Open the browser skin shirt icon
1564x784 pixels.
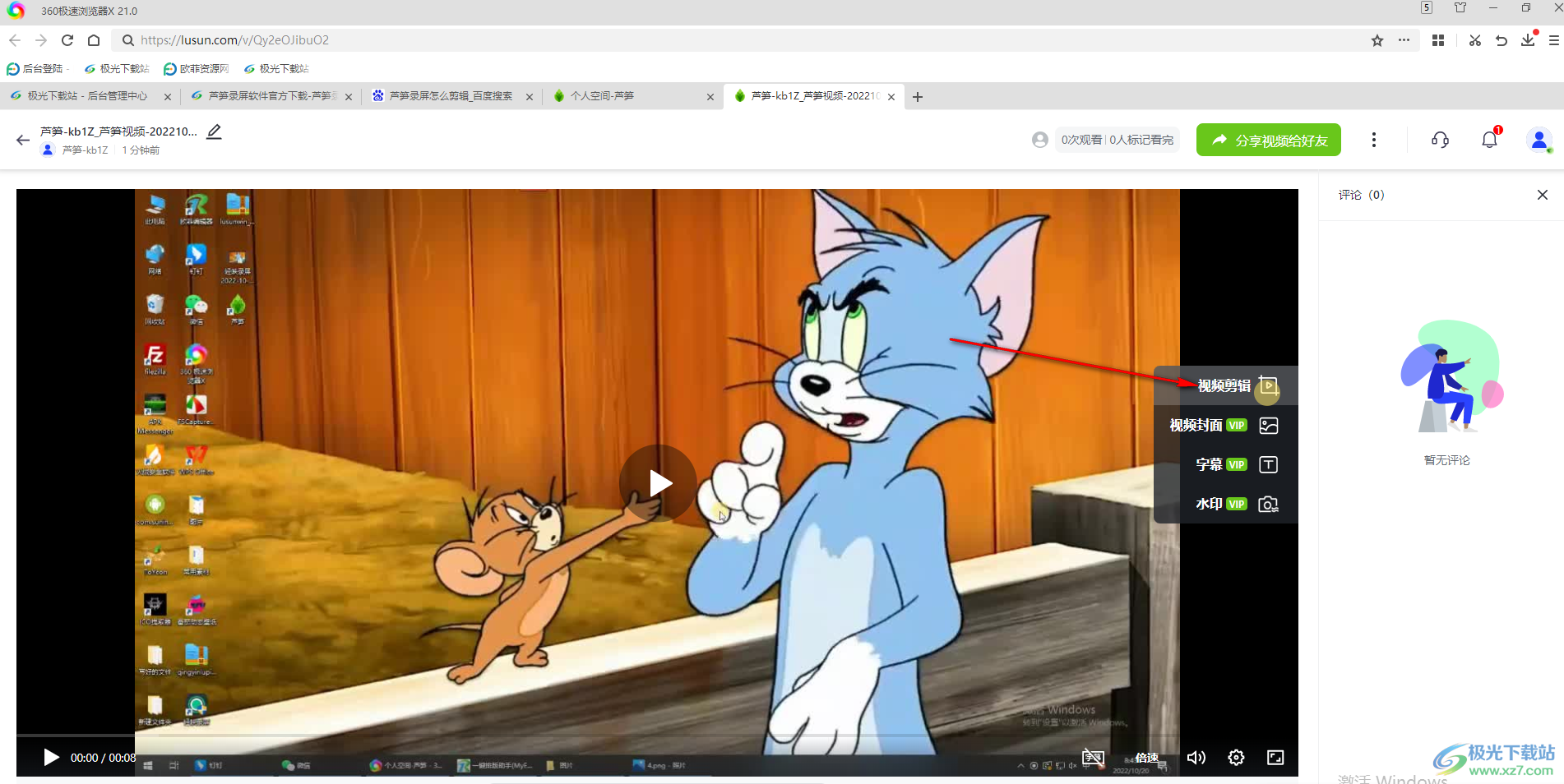(x=1460, y=8)
